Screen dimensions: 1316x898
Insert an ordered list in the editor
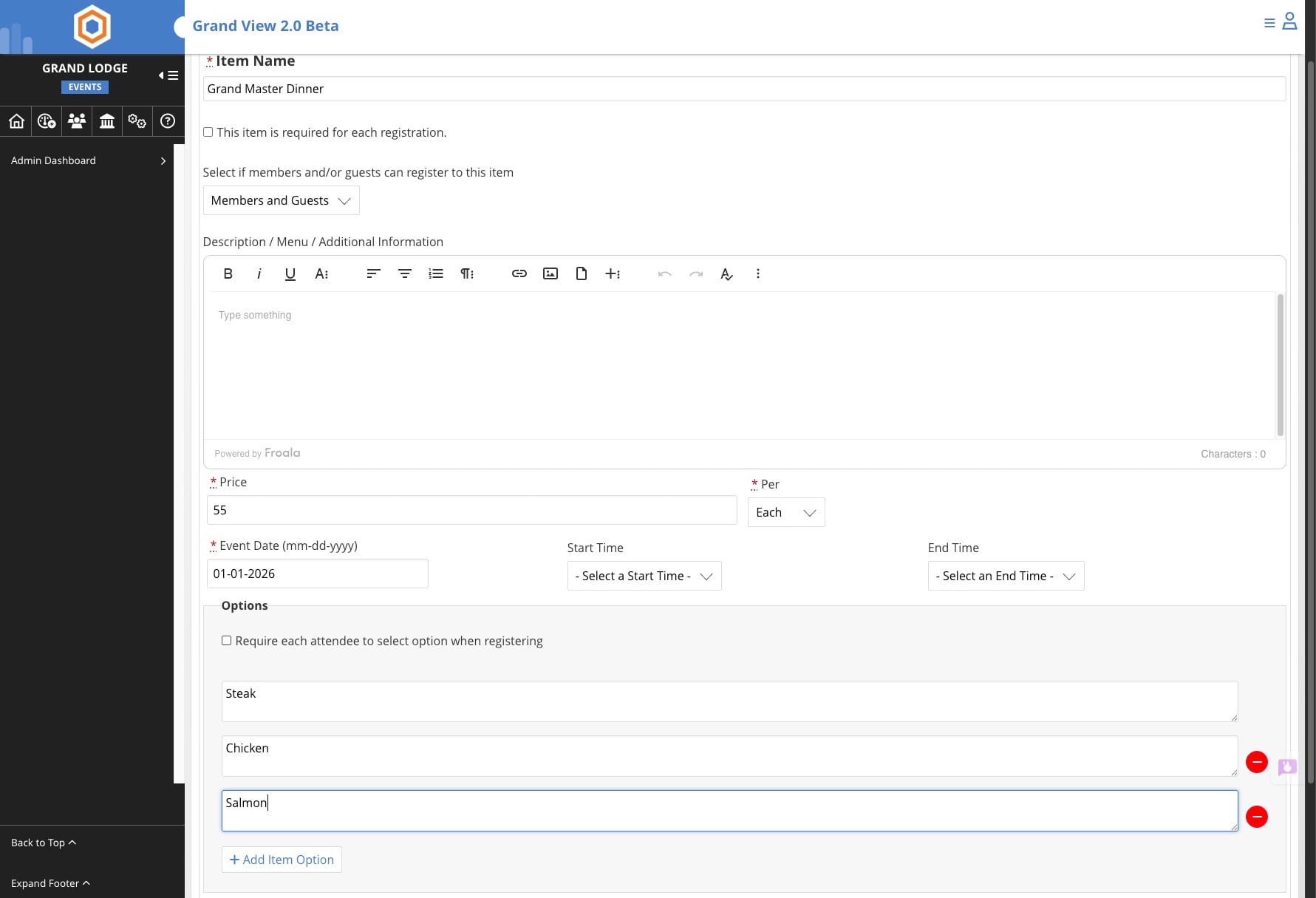[x=436, y=273]
